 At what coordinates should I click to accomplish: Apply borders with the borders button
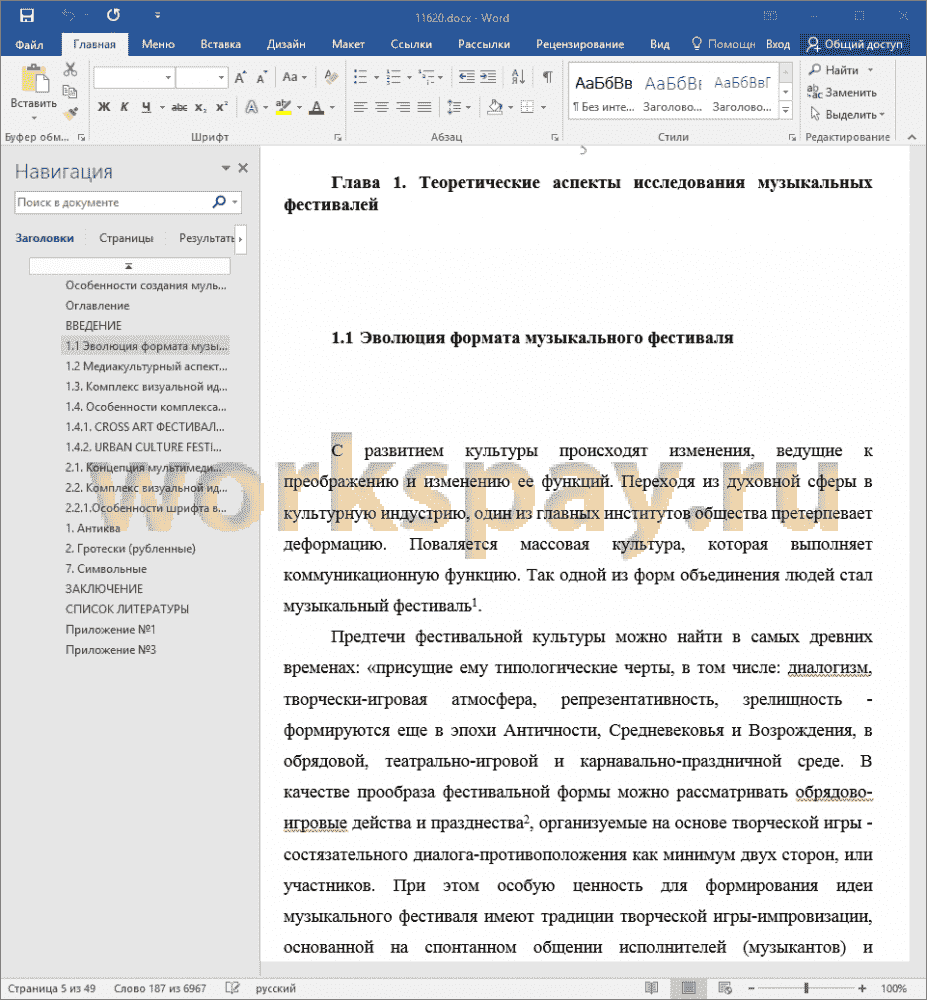(527, 107)
